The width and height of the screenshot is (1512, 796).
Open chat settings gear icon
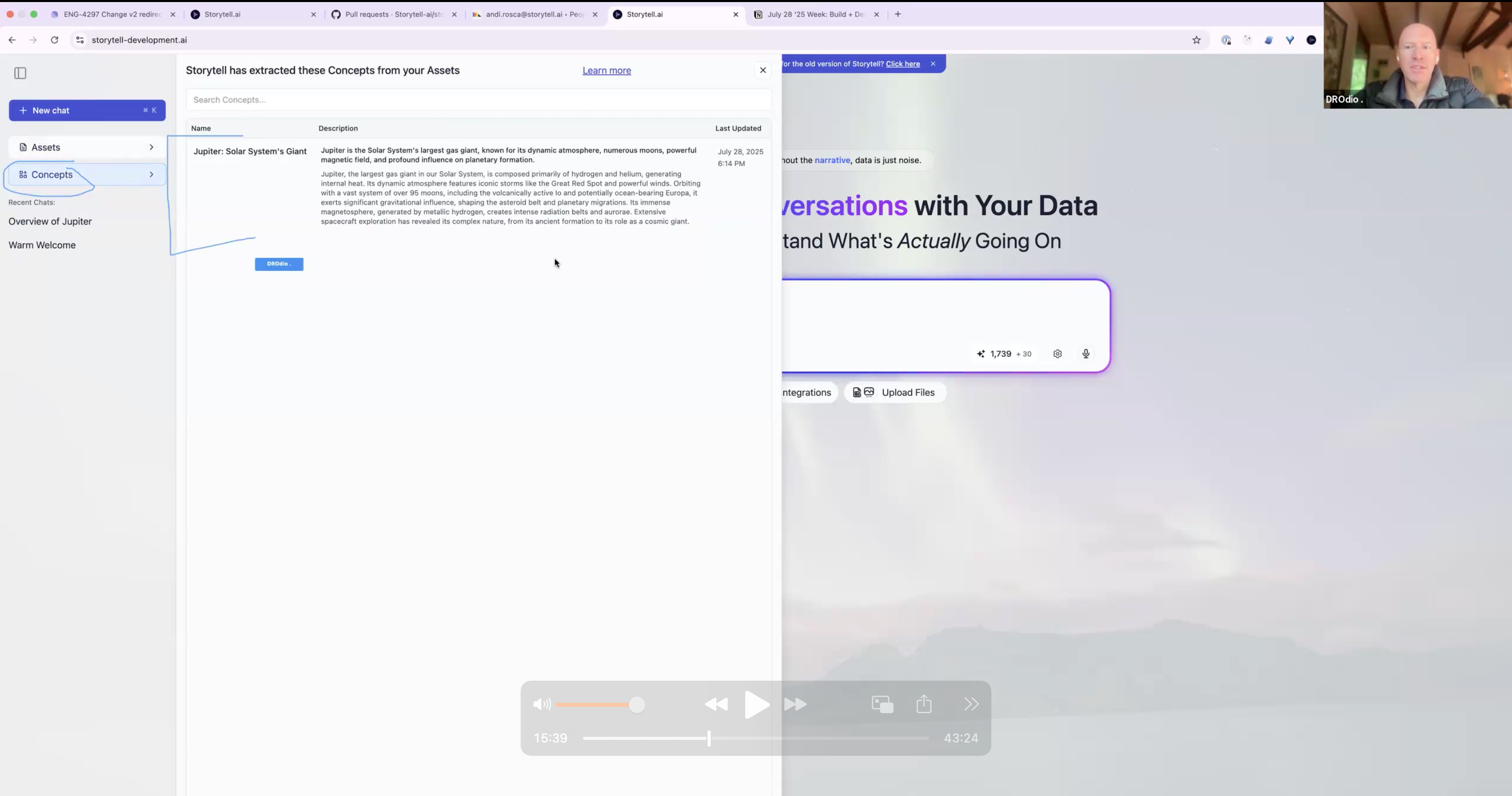coord(1057,354)
